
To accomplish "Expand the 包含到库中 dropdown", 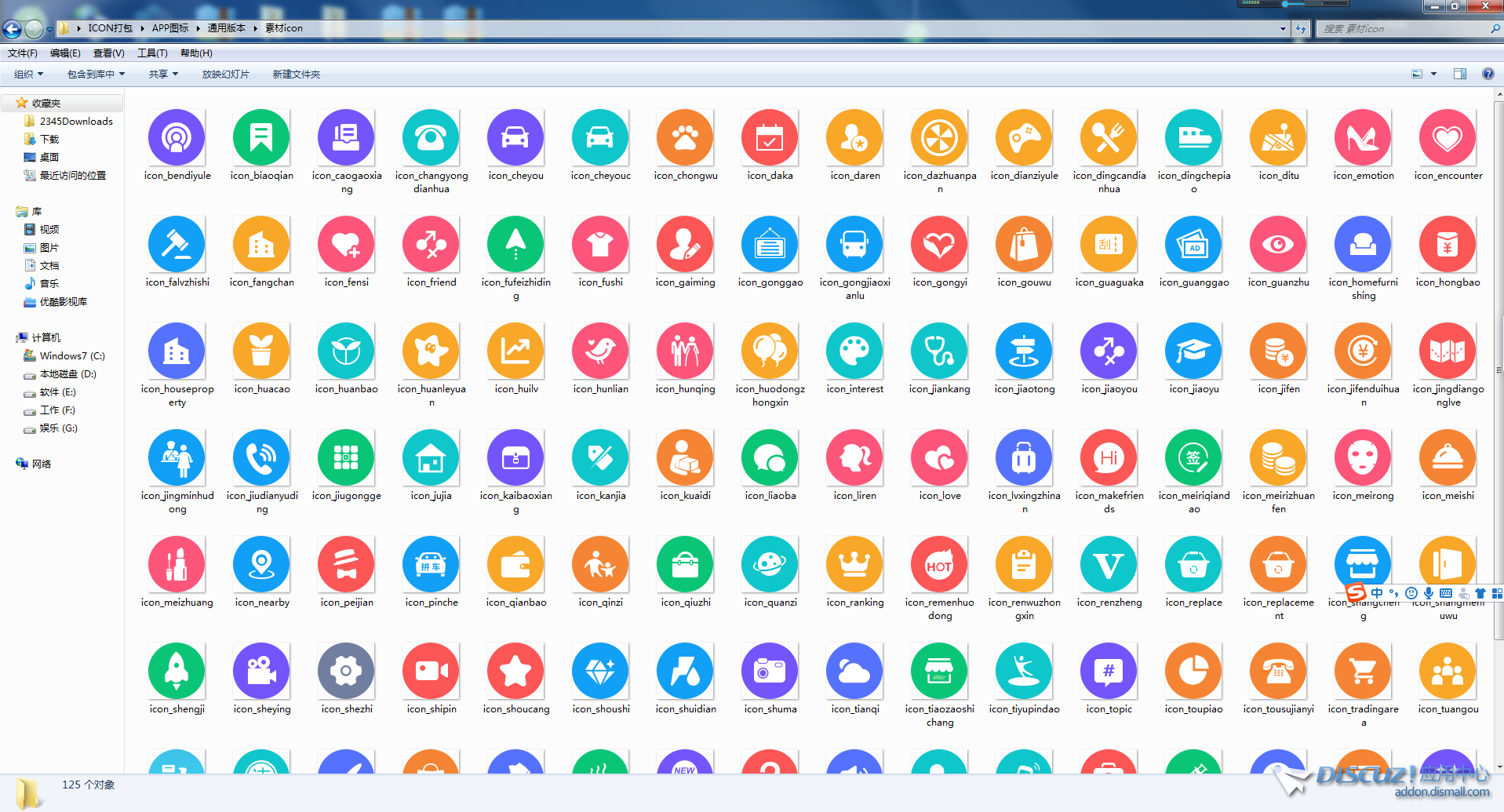I will [x=96, y=75].
